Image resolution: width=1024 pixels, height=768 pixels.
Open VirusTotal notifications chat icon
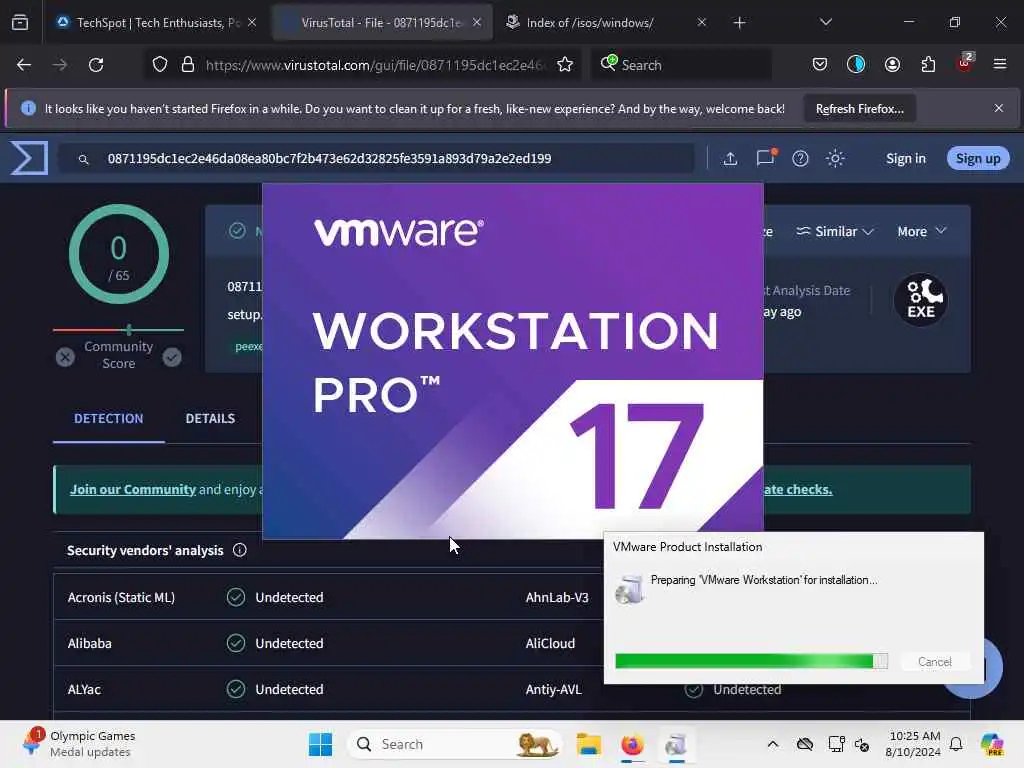pos(765,158)
